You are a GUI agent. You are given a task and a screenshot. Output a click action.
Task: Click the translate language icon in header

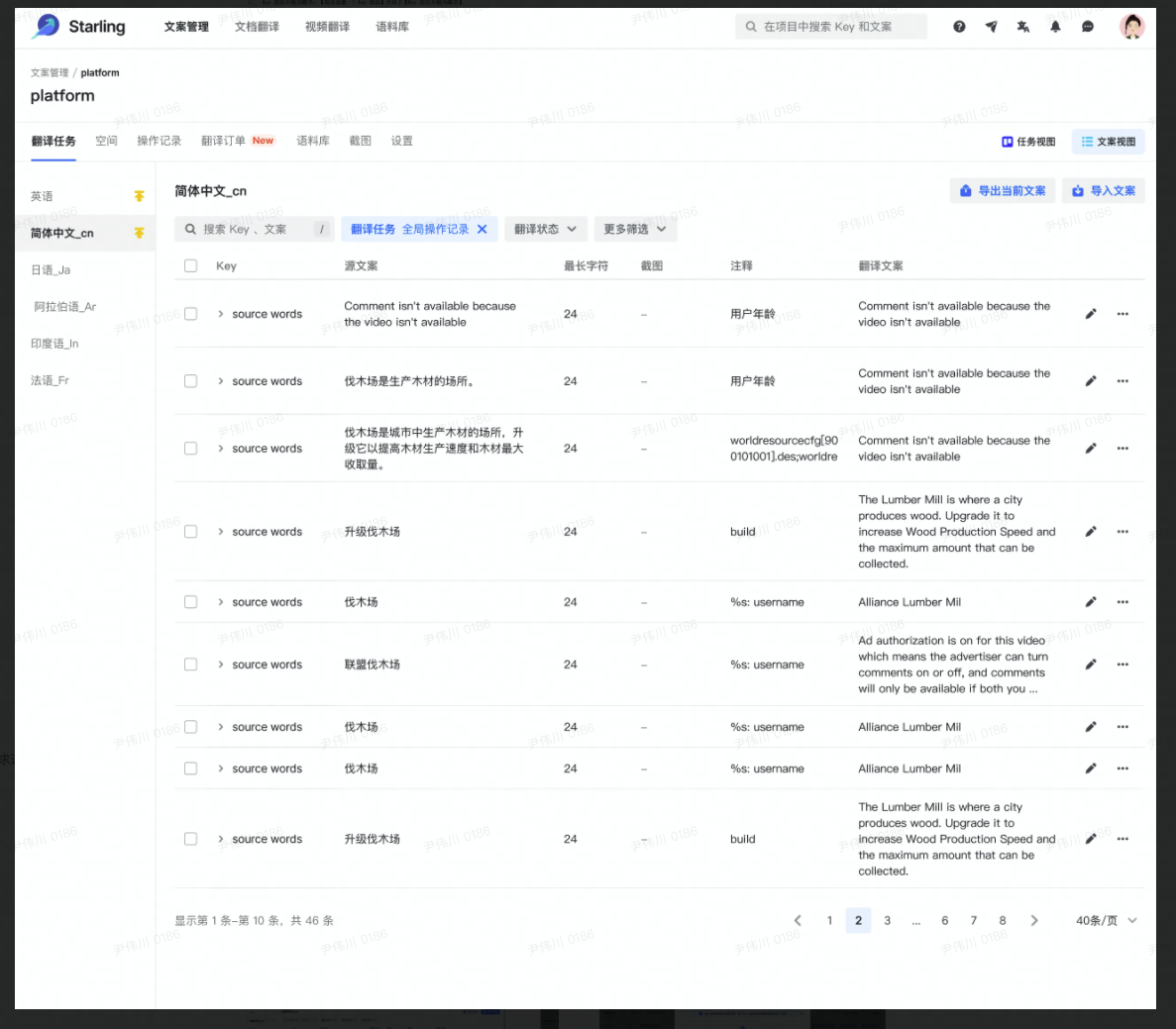tap(1022, 27)
